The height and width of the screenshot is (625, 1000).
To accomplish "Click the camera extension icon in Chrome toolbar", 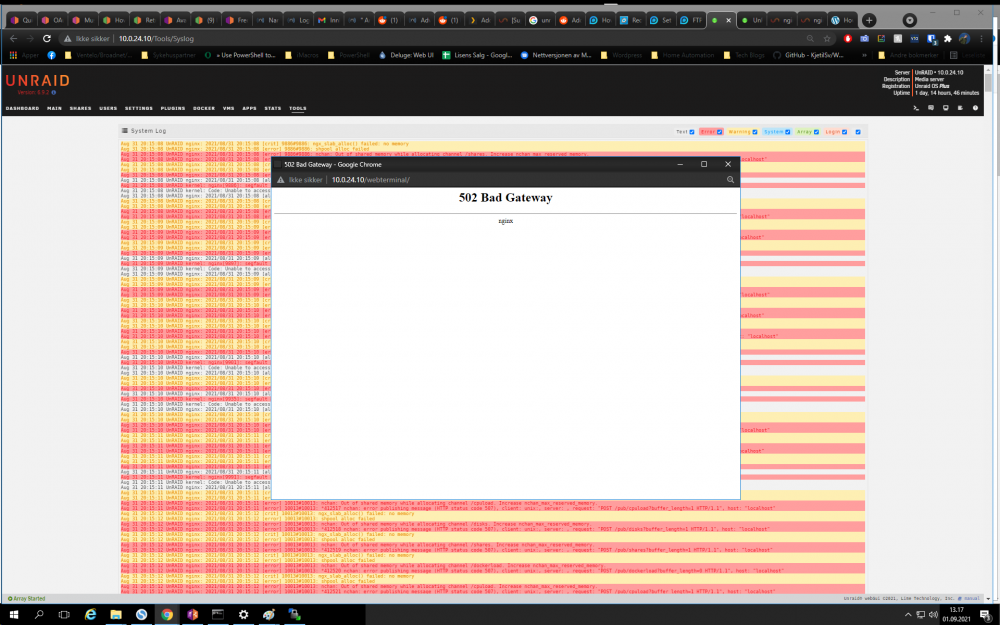I will (864, 38).
